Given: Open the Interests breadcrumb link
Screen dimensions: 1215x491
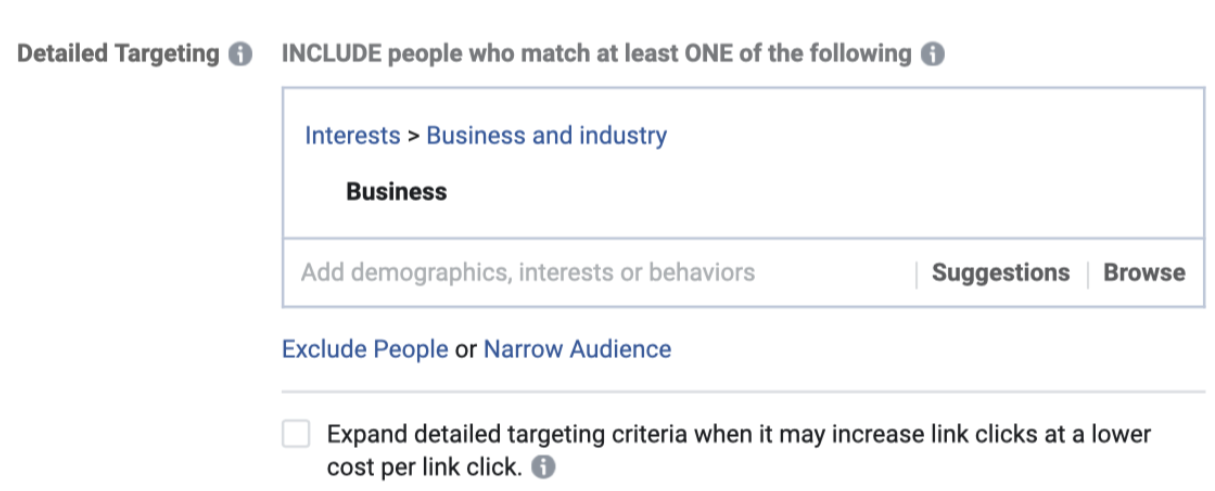Looking at the screenshot, I should coord(352,136).
